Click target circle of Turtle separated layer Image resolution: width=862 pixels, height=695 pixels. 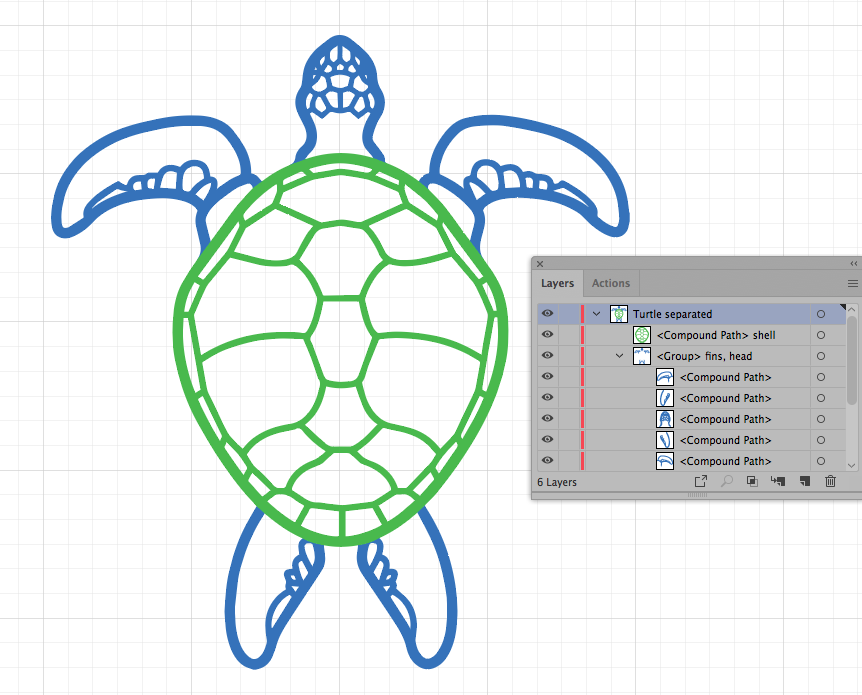point(821,314)
